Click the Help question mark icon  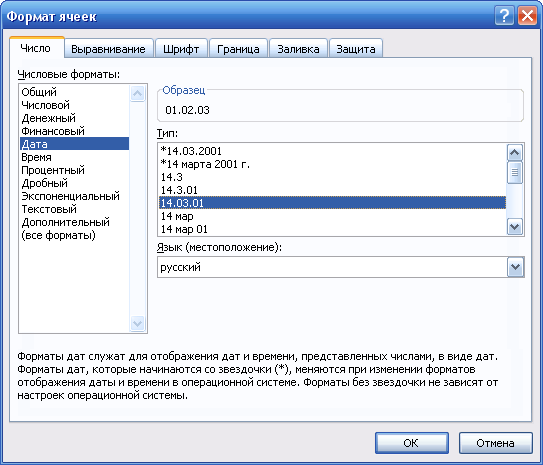[504, 16]
